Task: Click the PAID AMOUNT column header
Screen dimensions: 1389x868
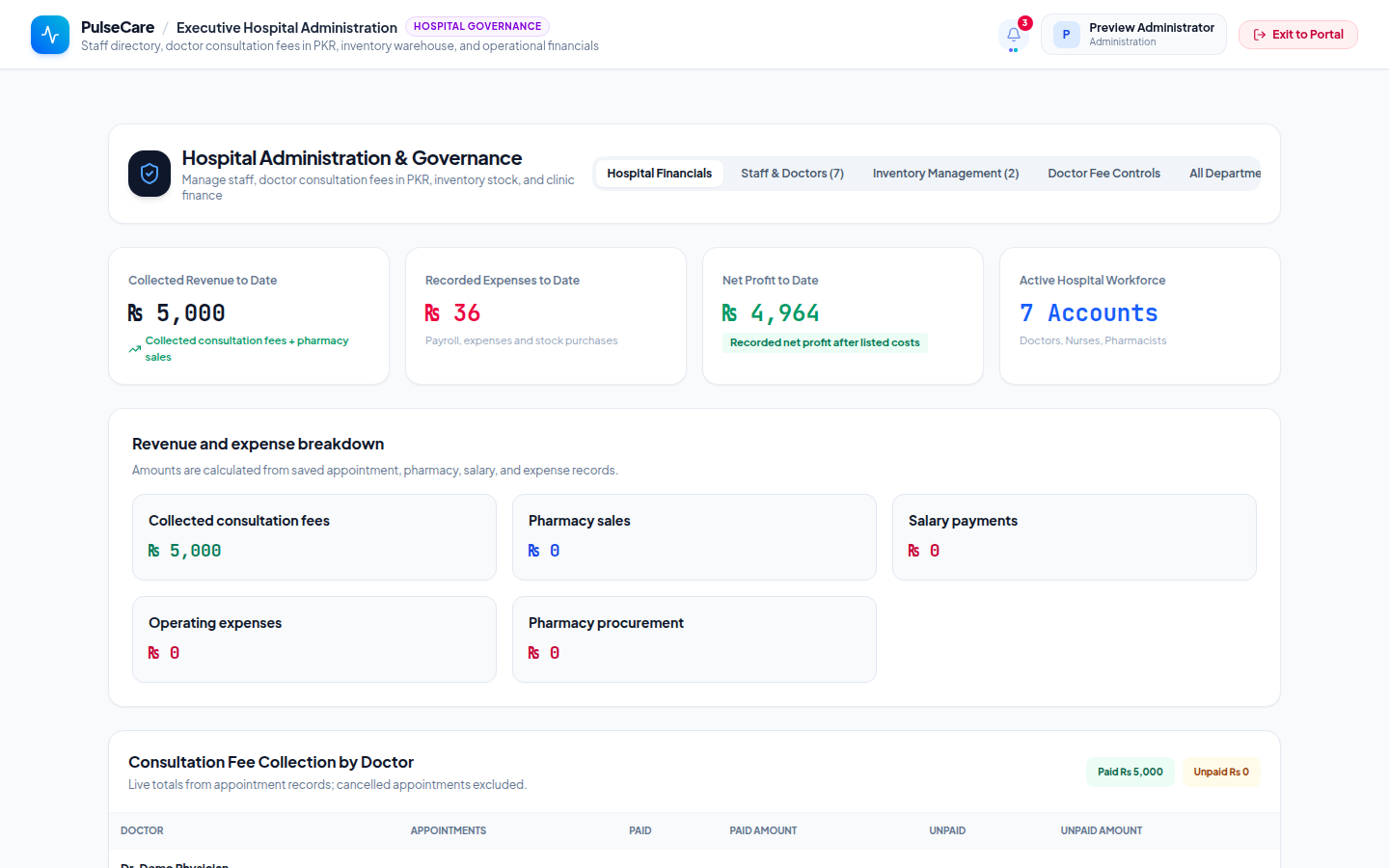Action: [763, 830]
